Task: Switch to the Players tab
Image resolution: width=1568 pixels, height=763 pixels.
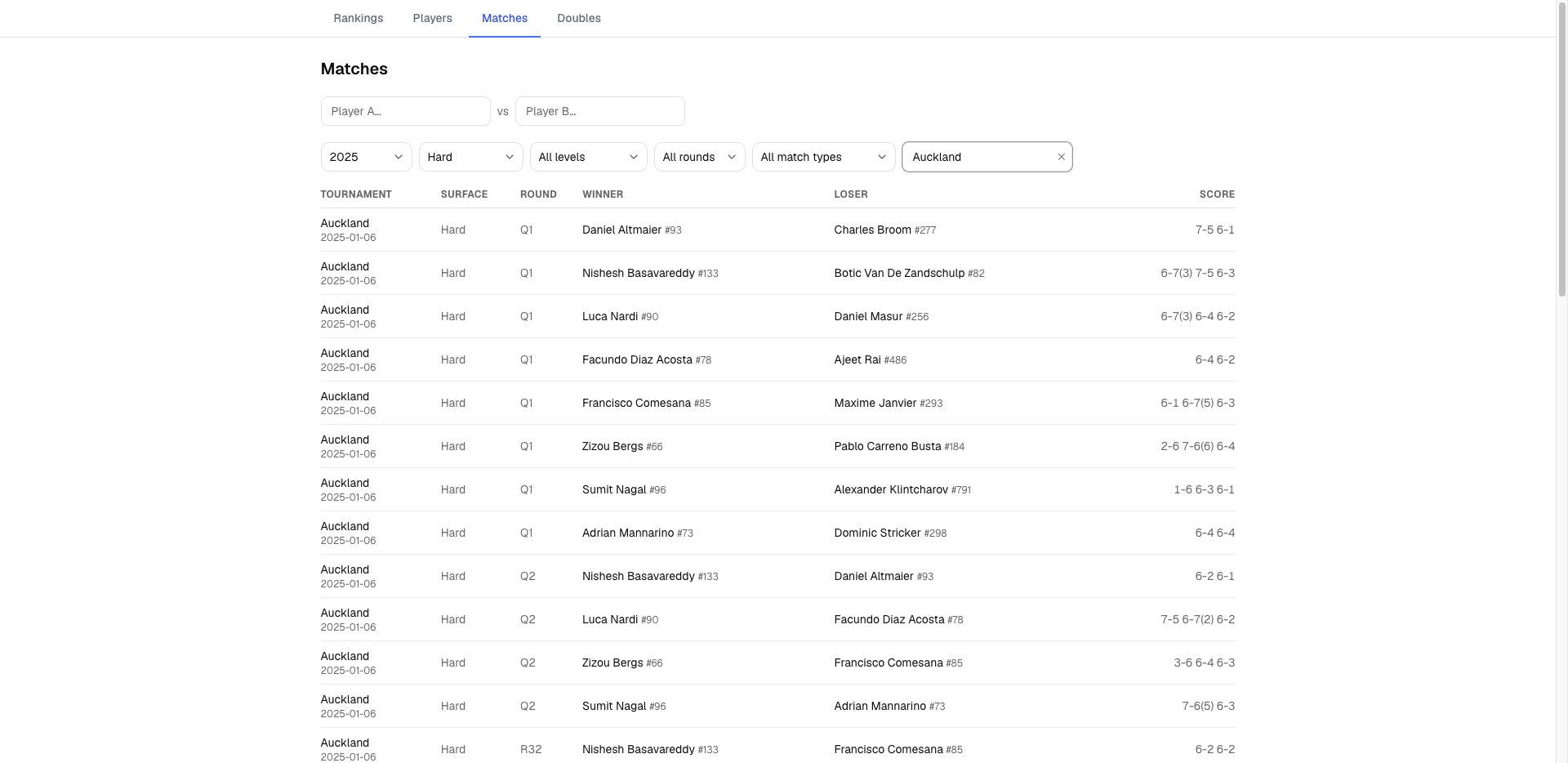Action: pyautogui.click(x=432, y=18)
